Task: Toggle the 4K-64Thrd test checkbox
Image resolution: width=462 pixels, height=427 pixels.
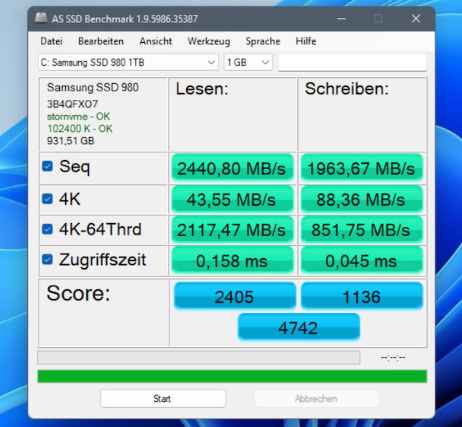Action: (x=47, y=229)
